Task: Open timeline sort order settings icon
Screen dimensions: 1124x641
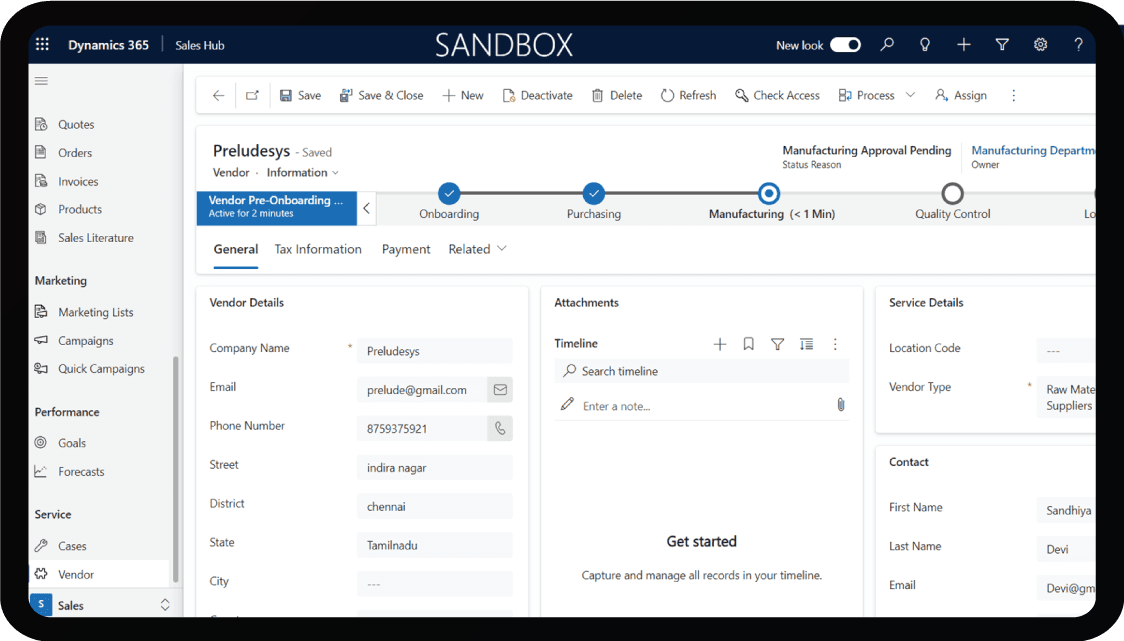Action: coord(806,344)
